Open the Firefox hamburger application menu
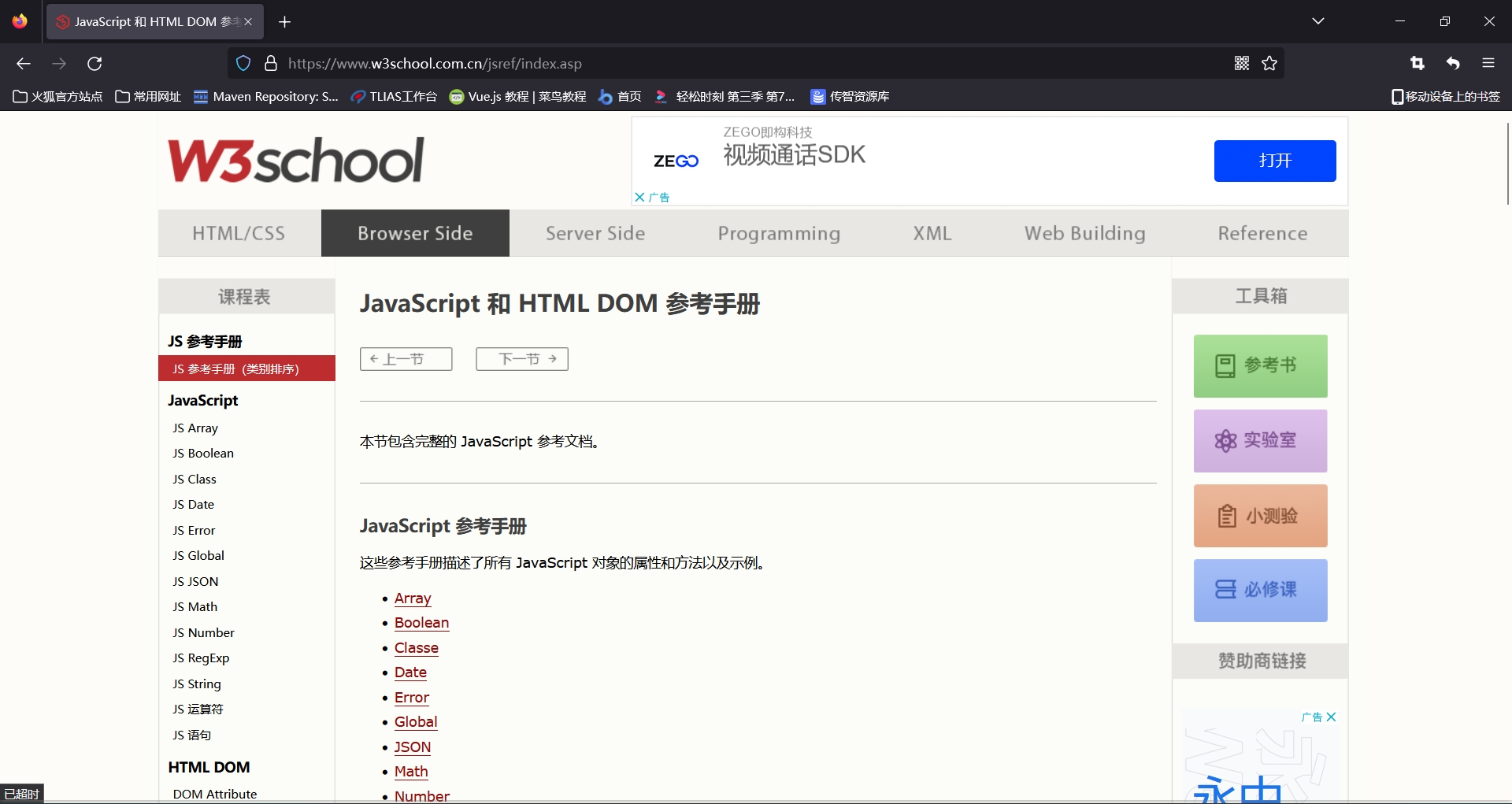 tap(1488, 64)
